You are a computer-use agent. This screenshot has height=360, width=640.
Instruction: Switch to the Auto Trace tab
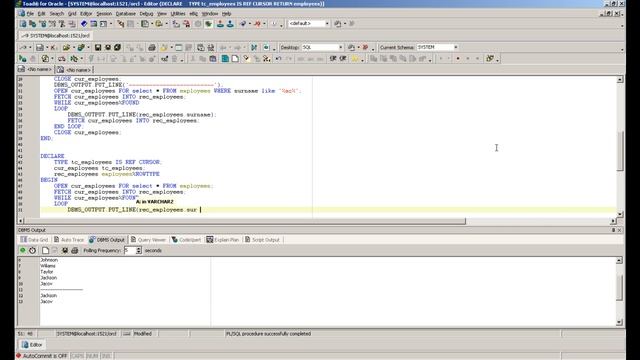tap(69, 240)
